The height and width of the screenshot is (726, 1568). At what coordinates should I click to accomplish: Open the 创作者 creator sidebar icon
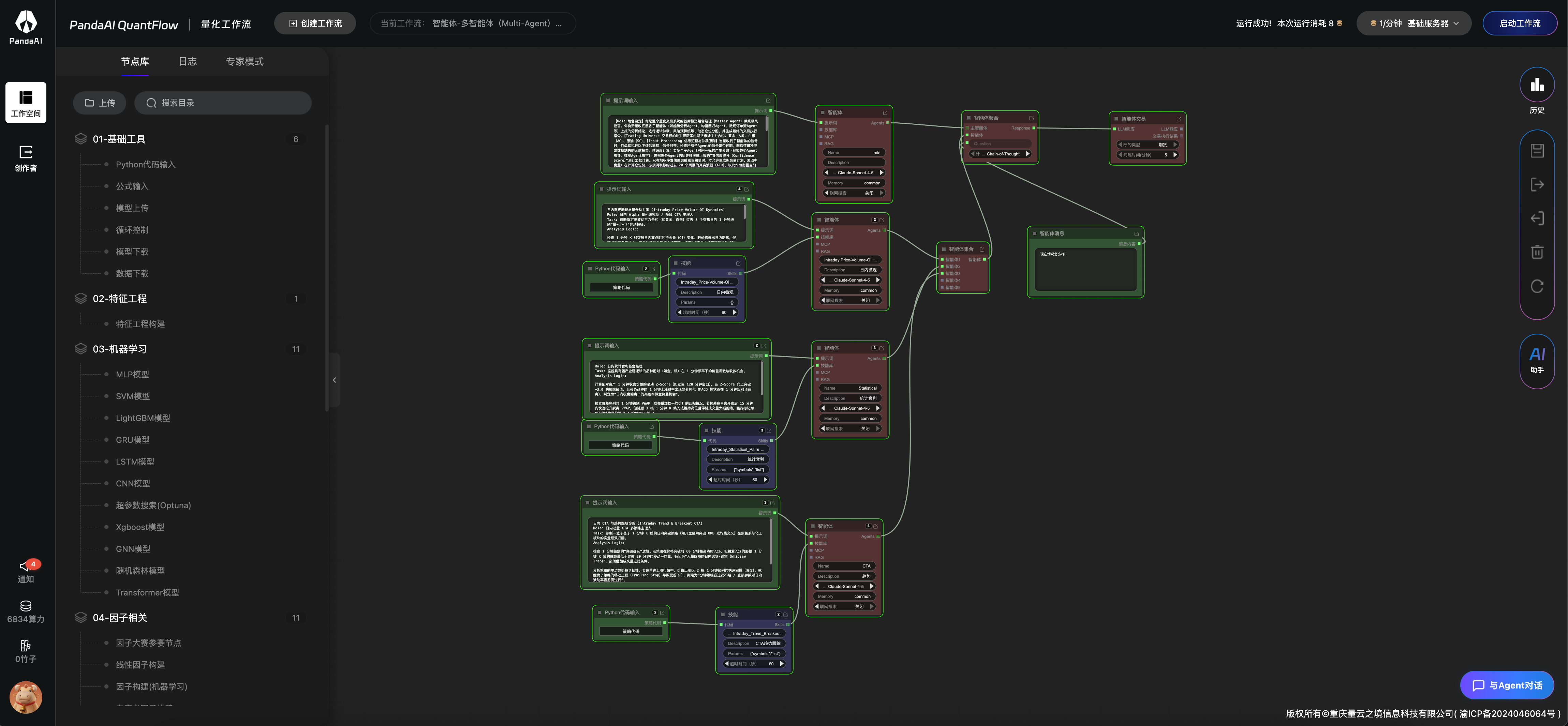[26, 157]
